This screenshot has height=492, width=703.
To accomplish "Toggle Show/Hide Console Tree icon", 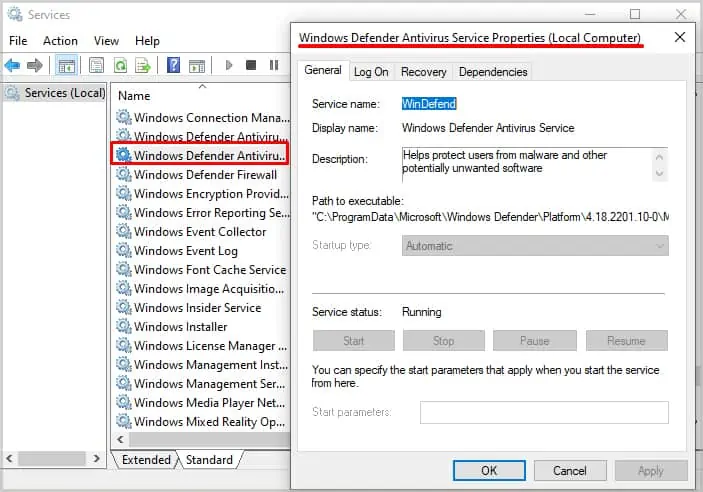I will (x=66, y=65).
